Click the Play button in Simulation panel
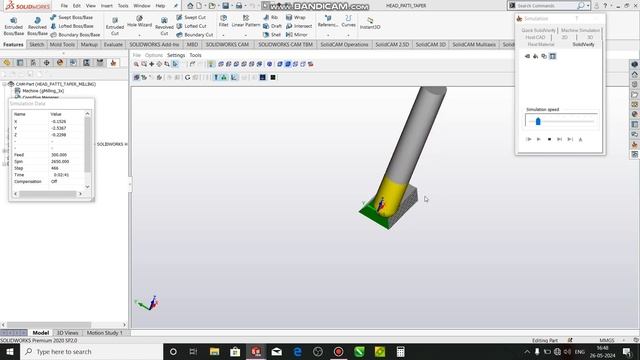The width and height of the screenshot is (640, 360). [x=538, y=140]
